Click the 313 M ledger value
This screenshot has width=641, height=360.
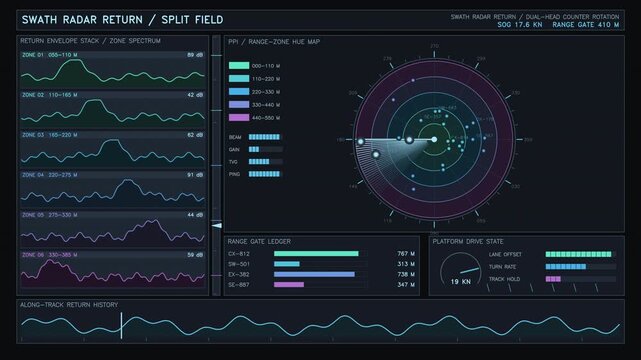406,264
